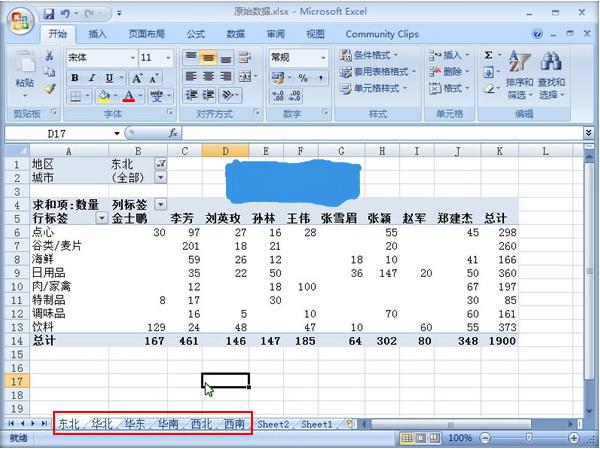This screenshot has width=600, height=449.
Task: Open the number format dropdown
Action: pyautogui.click(x=323, y=57)
